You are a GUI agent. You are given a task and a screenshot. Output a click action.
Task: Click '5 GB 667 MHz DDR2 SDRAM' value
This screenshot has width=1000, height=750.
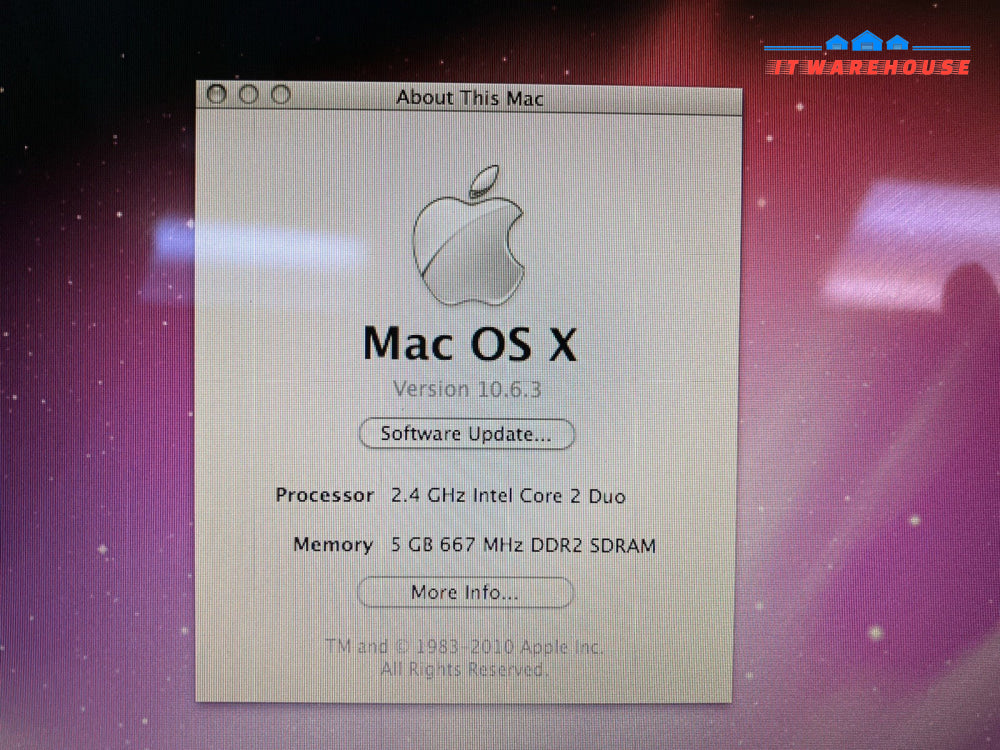click(x=523, y=545)
